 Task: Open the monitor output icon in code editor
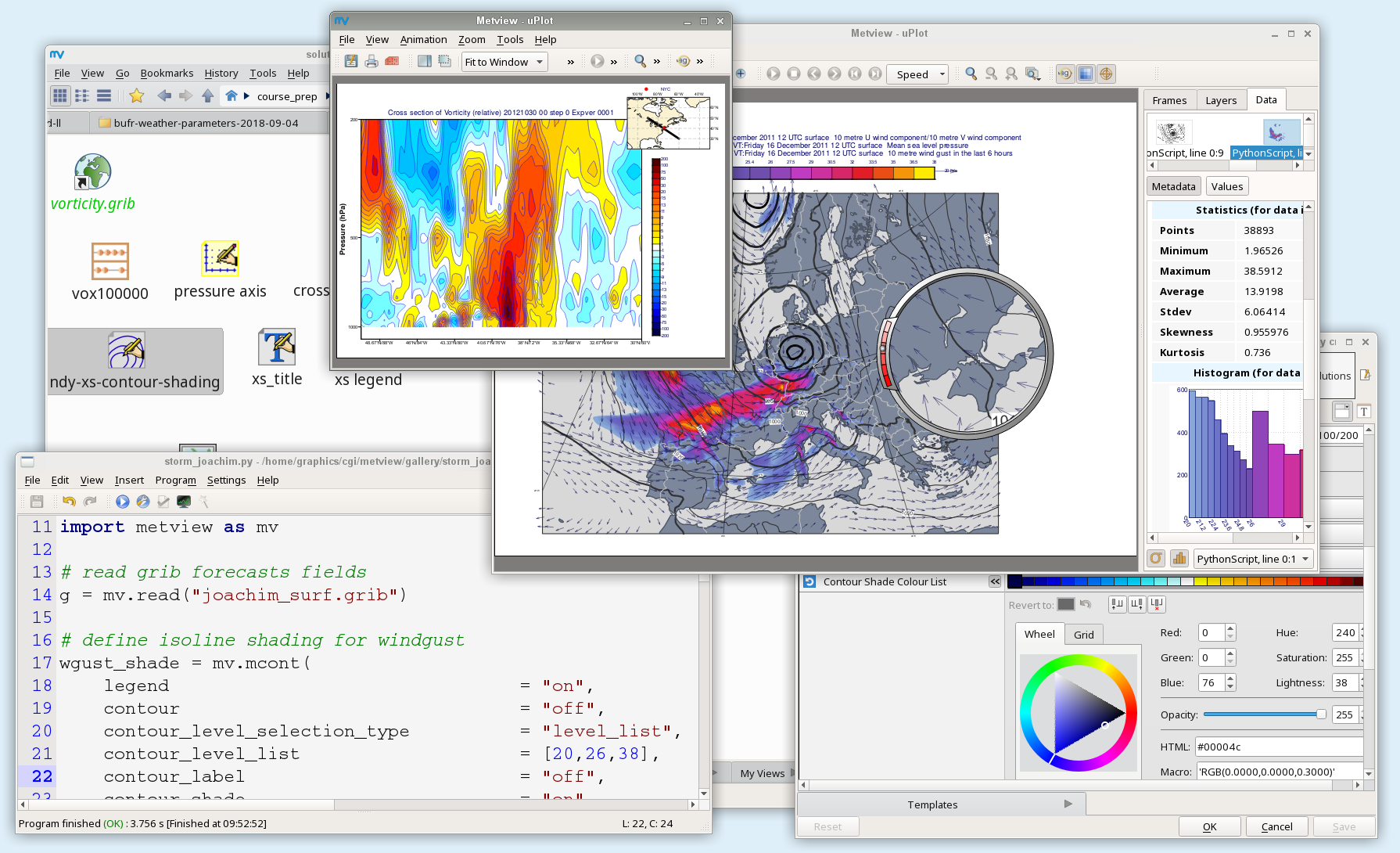(184, 502)
